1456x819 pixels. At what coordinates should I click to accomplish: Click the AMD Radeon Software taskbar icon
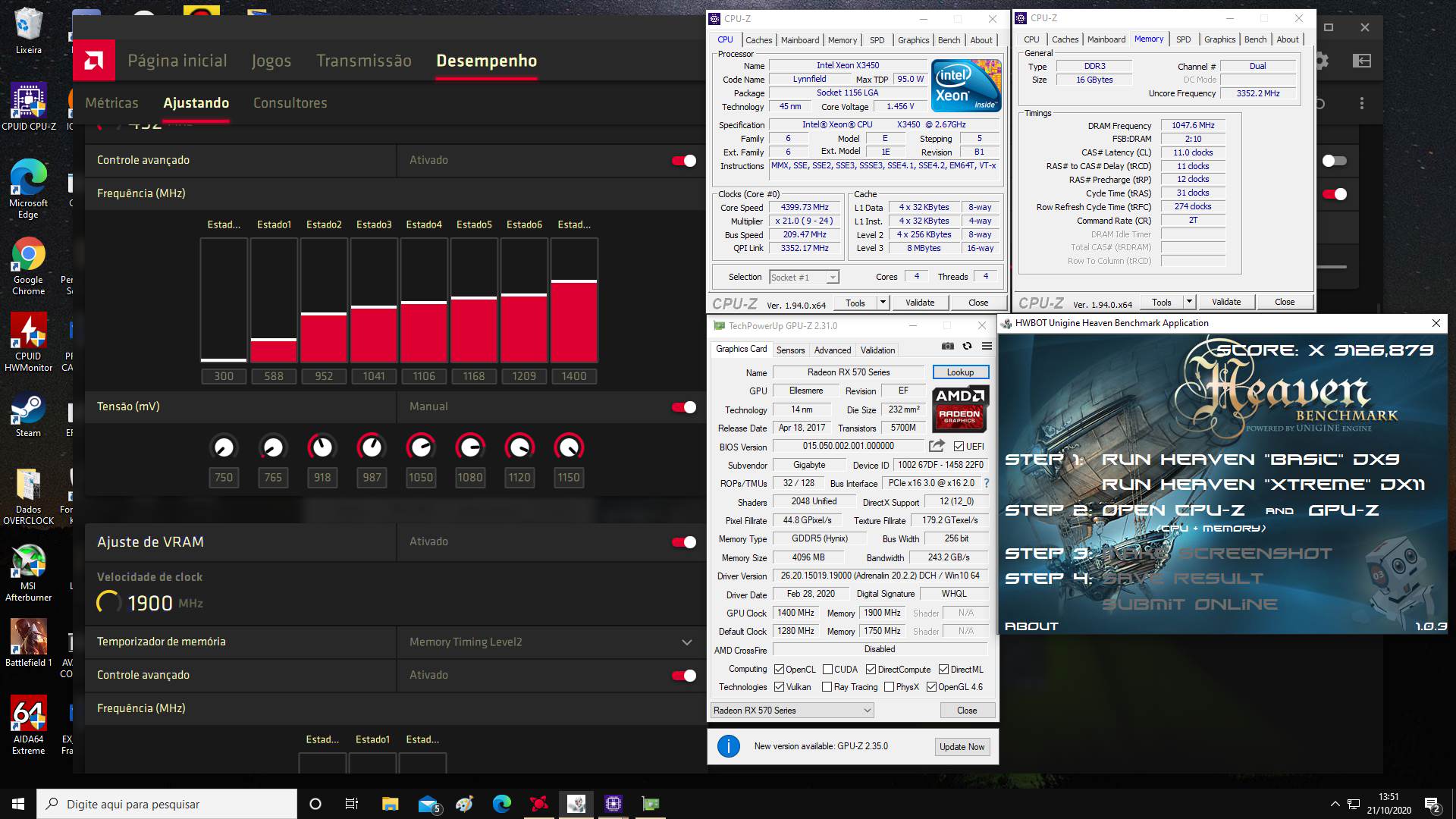tap(539, 804)
